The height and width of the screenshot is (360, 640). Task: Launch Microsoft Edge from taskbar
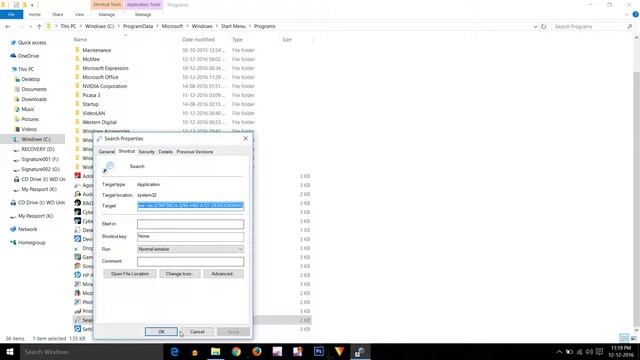click(174, 352)
